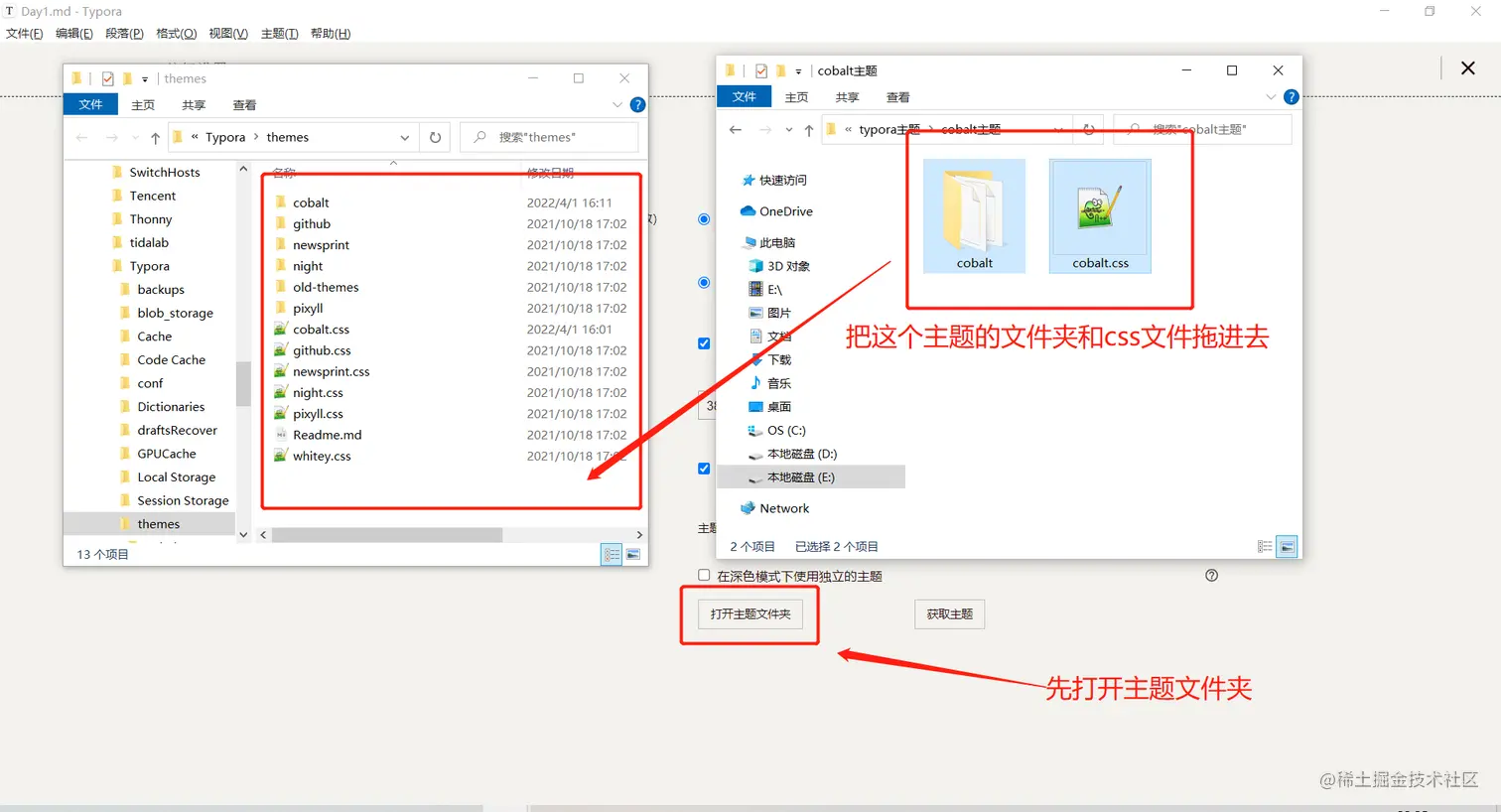Switch the cobalt主题 window to details view
Image resolution: width=1501 pixels, height=812 pixels.
click(1265, 547)
